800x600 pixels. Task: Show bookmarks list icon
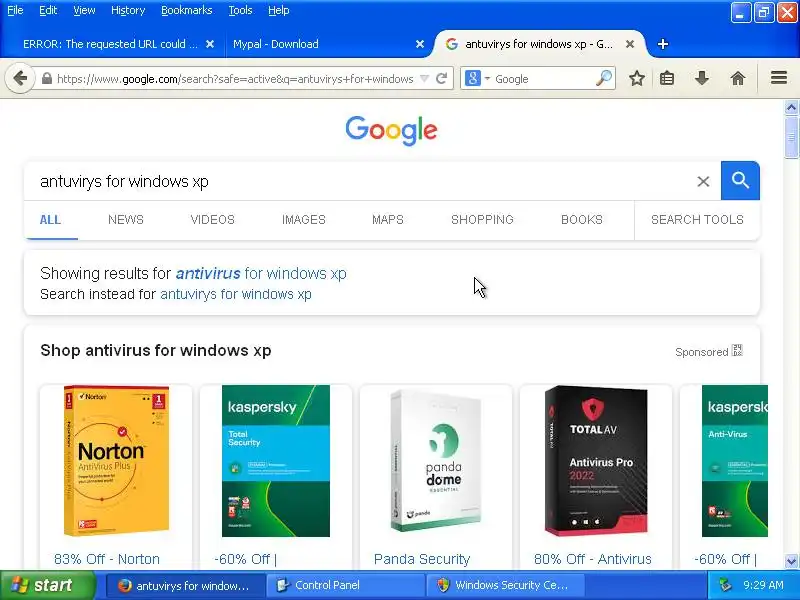pyautogui.click(x=667, y=79)
